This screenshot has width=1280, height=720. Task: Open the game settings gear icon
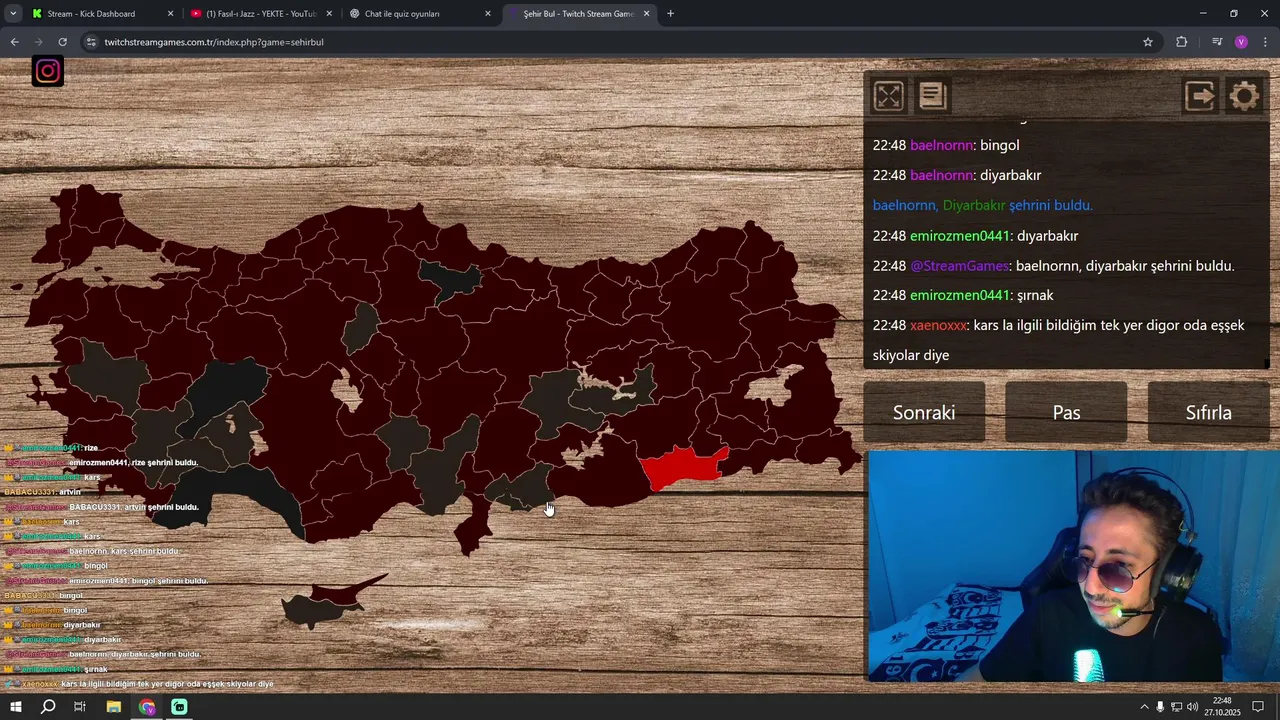(1244, 96)
